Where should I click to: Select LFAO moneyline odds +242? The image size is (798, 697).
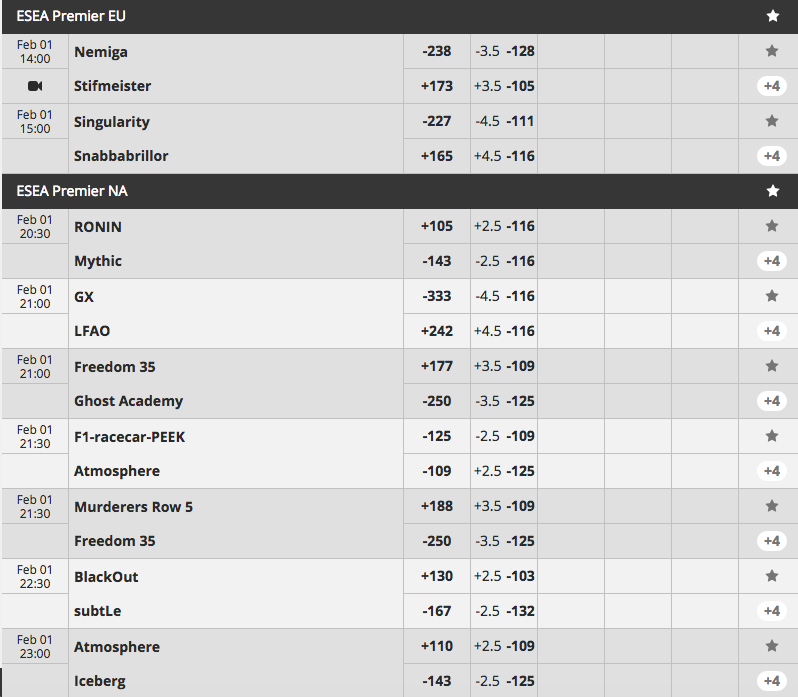coord(437,331)
